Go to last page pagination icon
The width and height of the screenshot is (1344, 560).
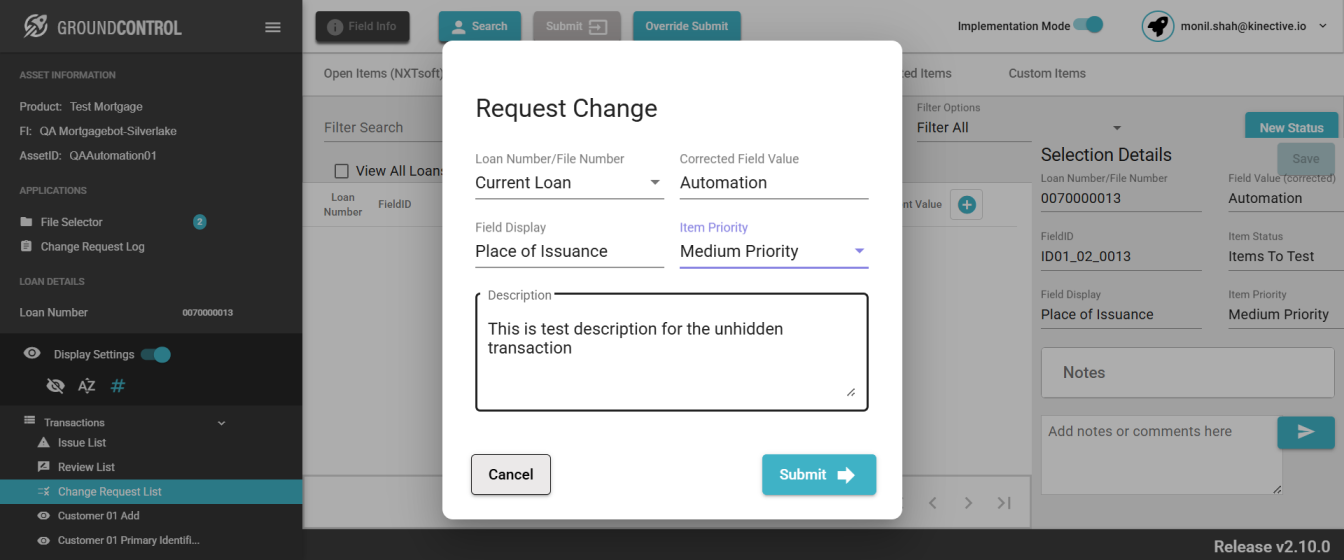(1004, 503)
